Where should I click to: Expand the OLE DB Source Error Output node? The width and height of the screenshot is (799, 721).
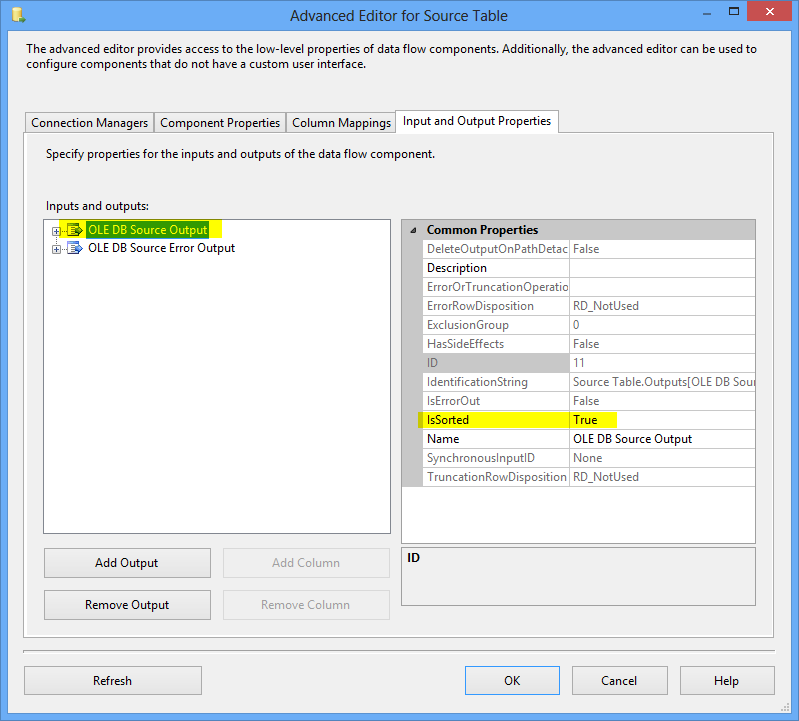57,249
